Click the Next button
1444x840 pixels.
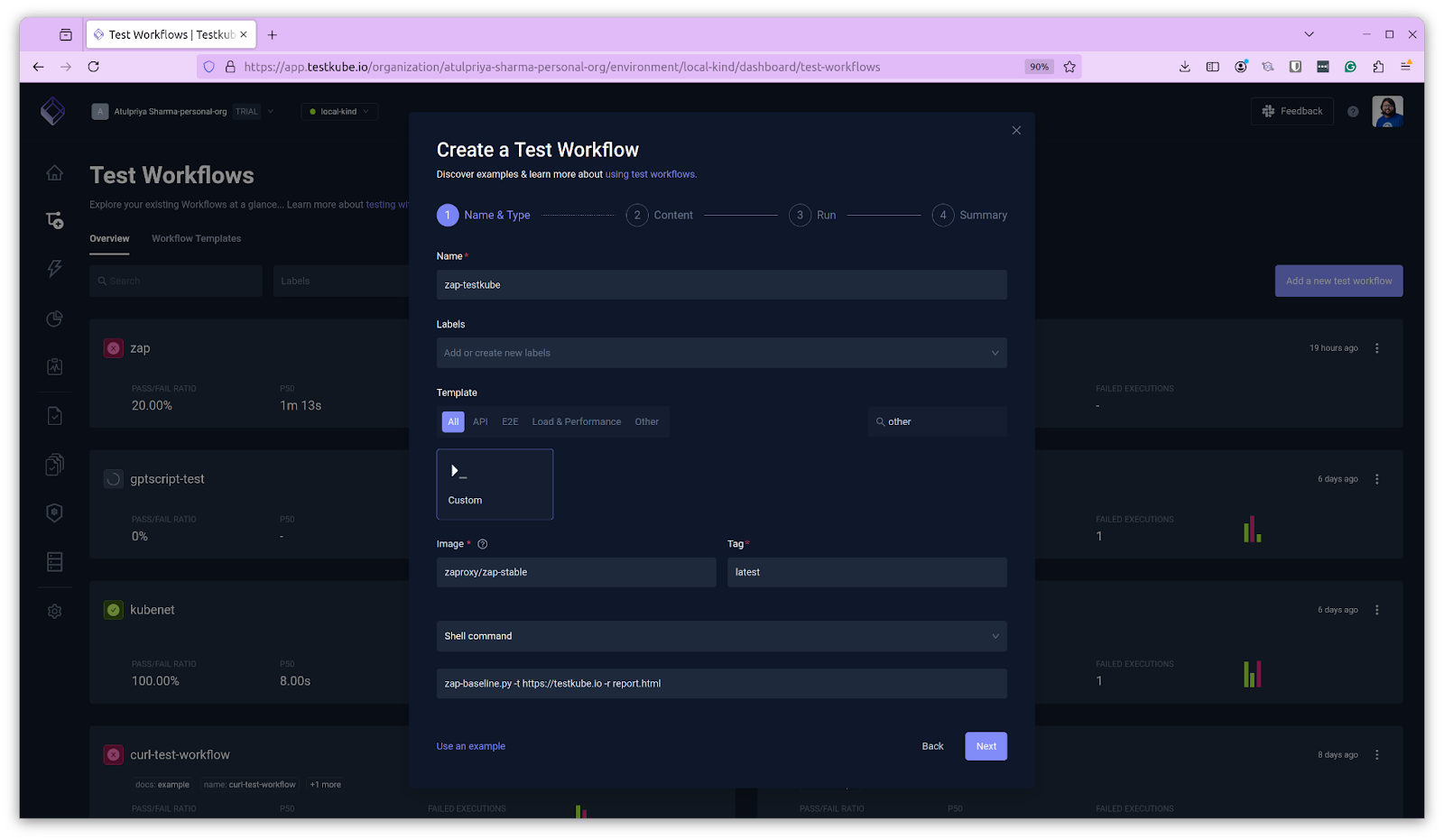tap(986, 746)
